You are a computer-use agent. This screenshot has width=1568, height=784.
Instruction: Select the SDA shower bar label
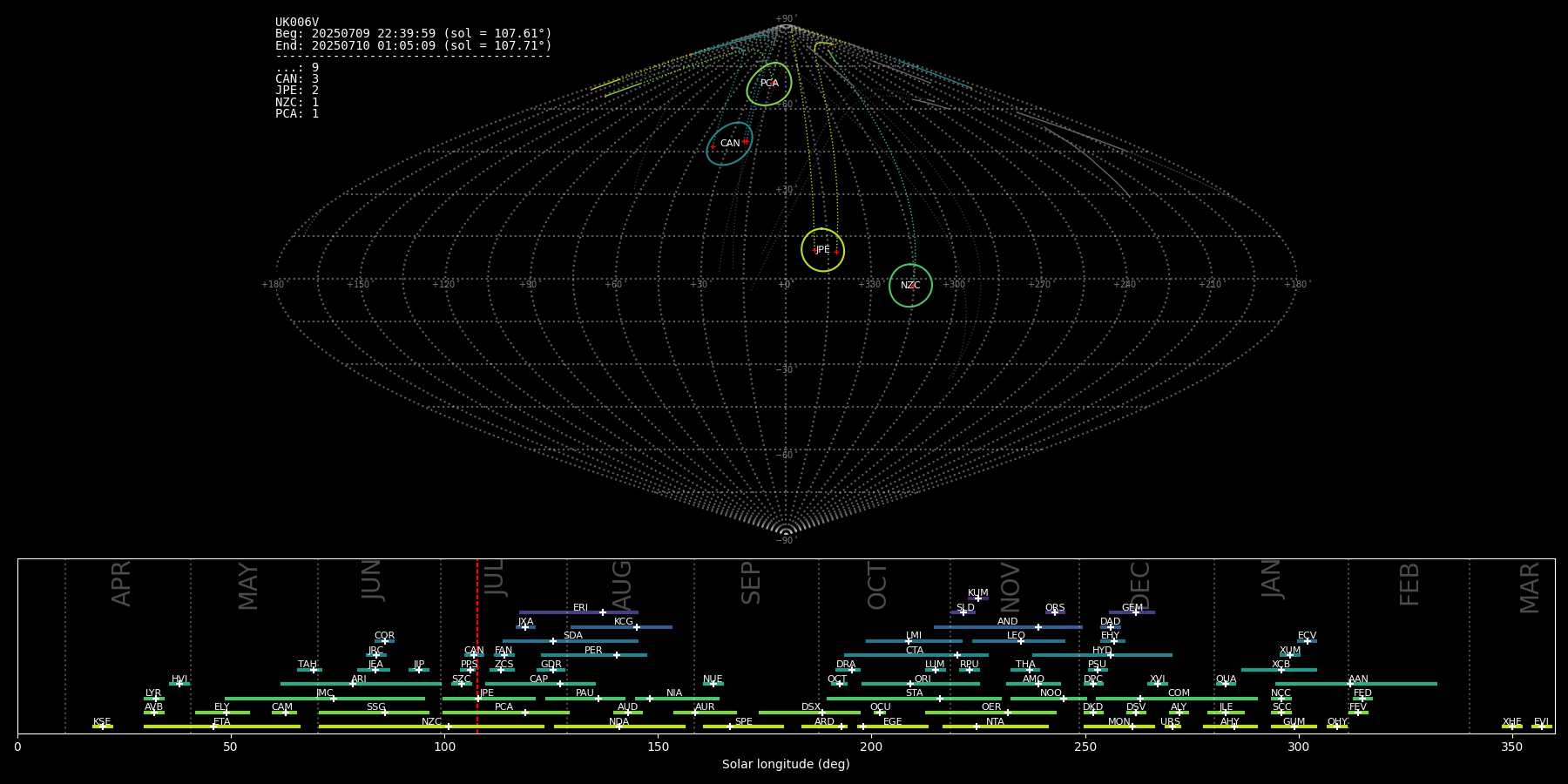coord(573,636)
